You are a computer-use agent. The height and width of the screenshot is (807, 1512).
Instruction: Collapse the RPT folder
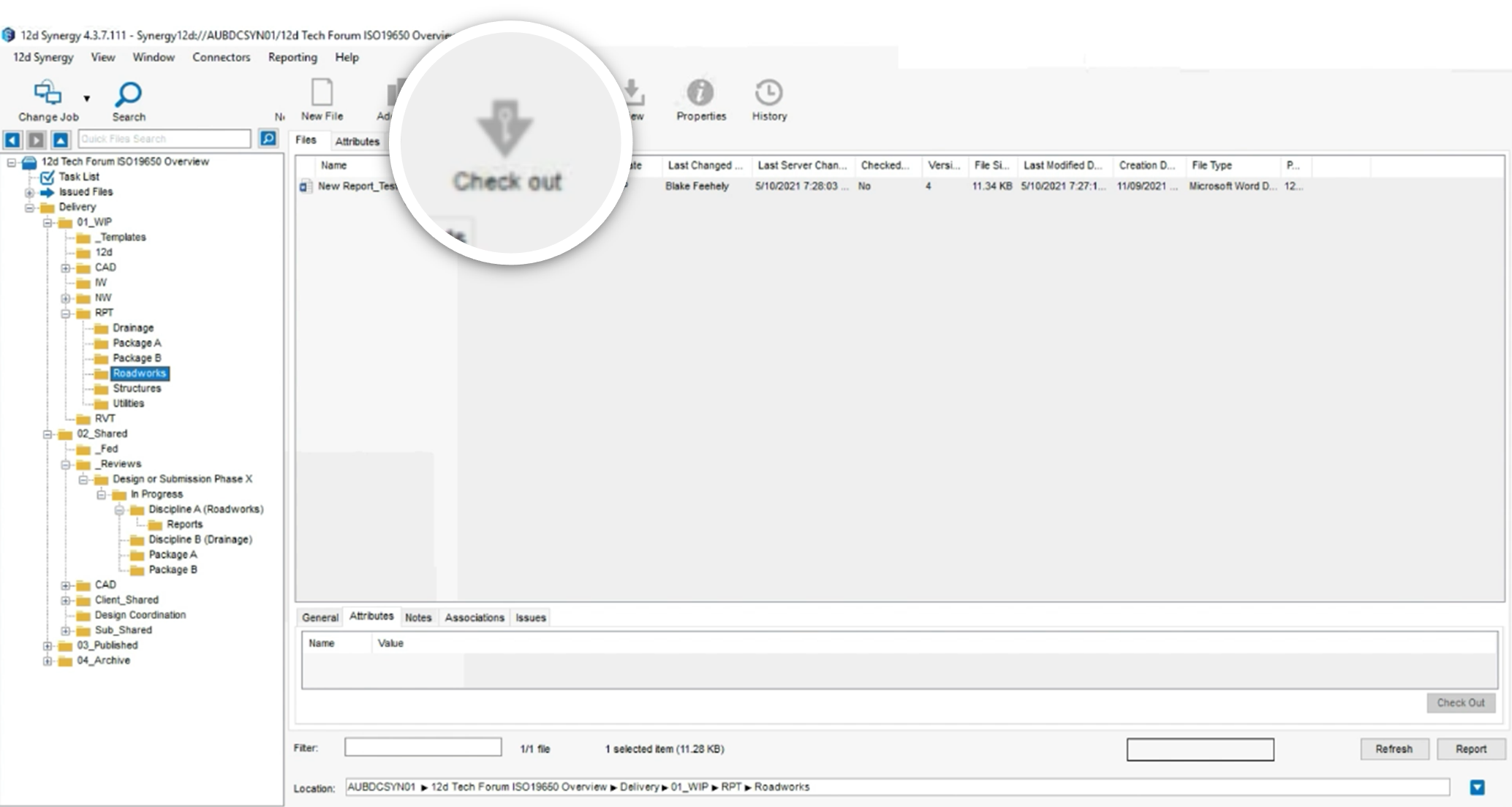(65, 314)
